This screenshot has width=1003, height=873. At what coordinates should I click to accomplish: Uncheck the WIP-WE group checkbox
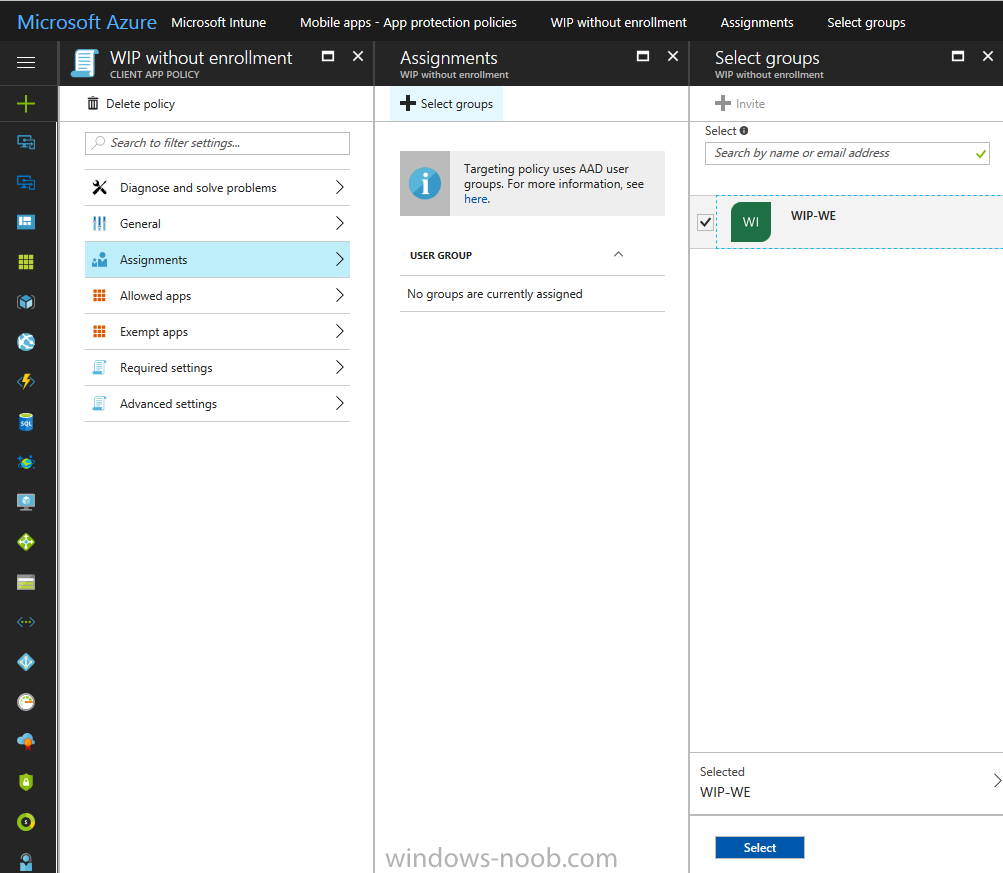point(705,222)
